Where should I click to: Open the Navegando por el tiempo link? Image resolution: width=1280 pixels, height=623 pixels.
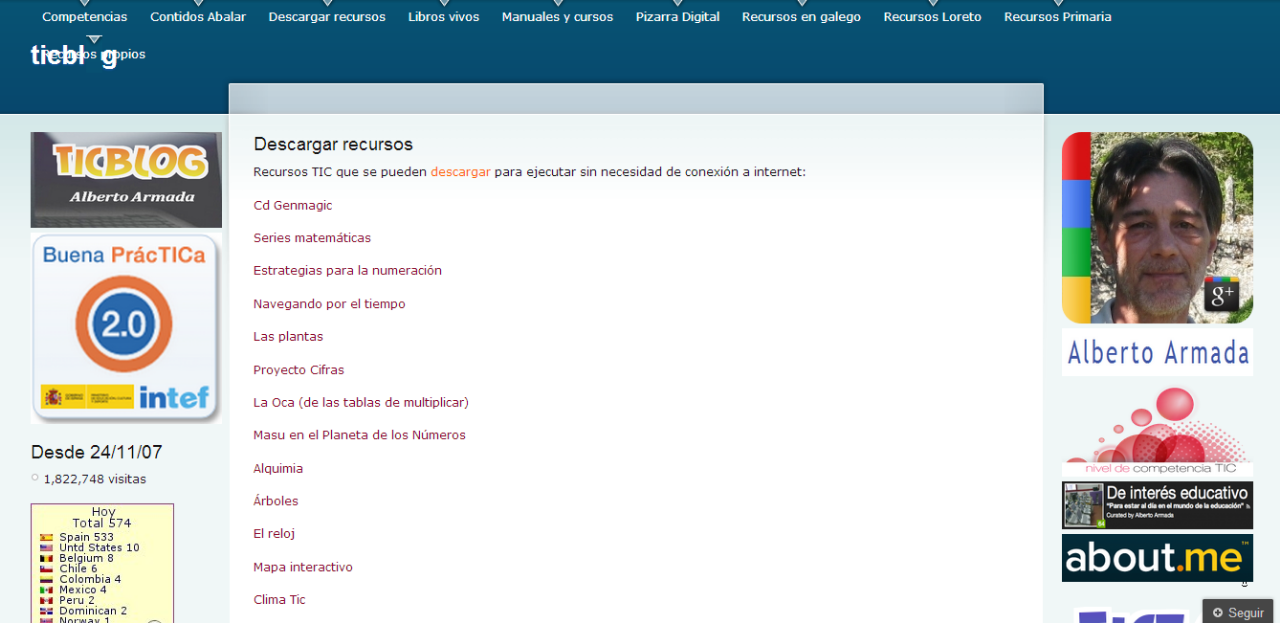pyautogui.click(x=329, y=304)
